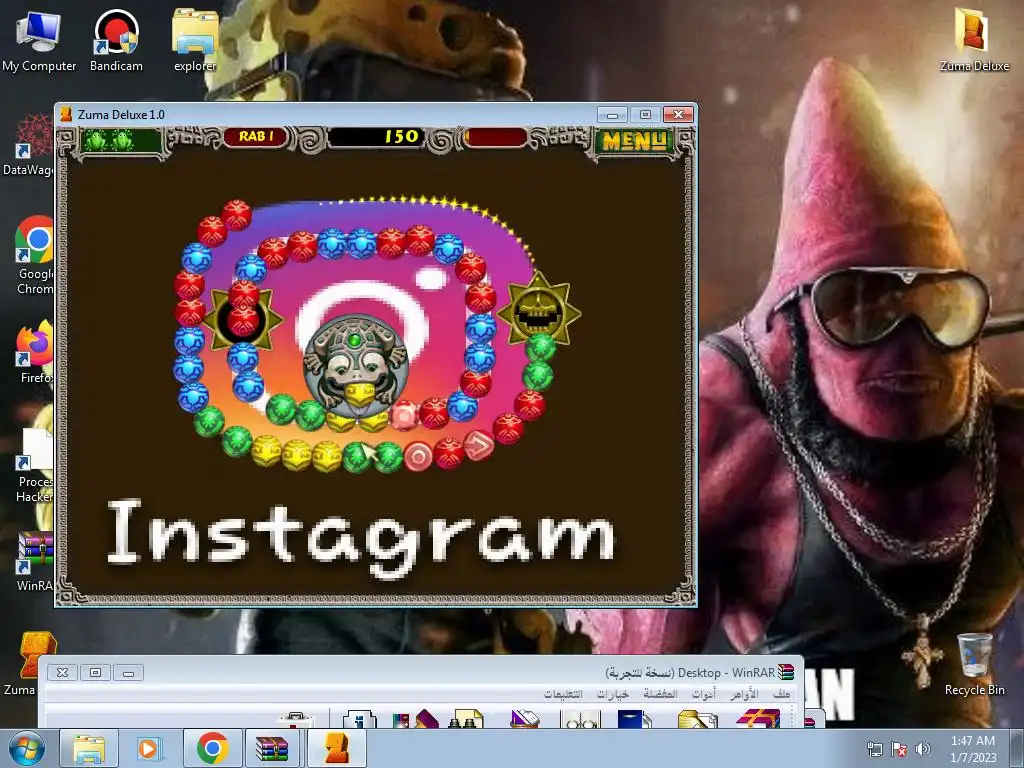Click the stone frog shooter
The width and height of the screenshot is (1024, 768).
point(356,366)
